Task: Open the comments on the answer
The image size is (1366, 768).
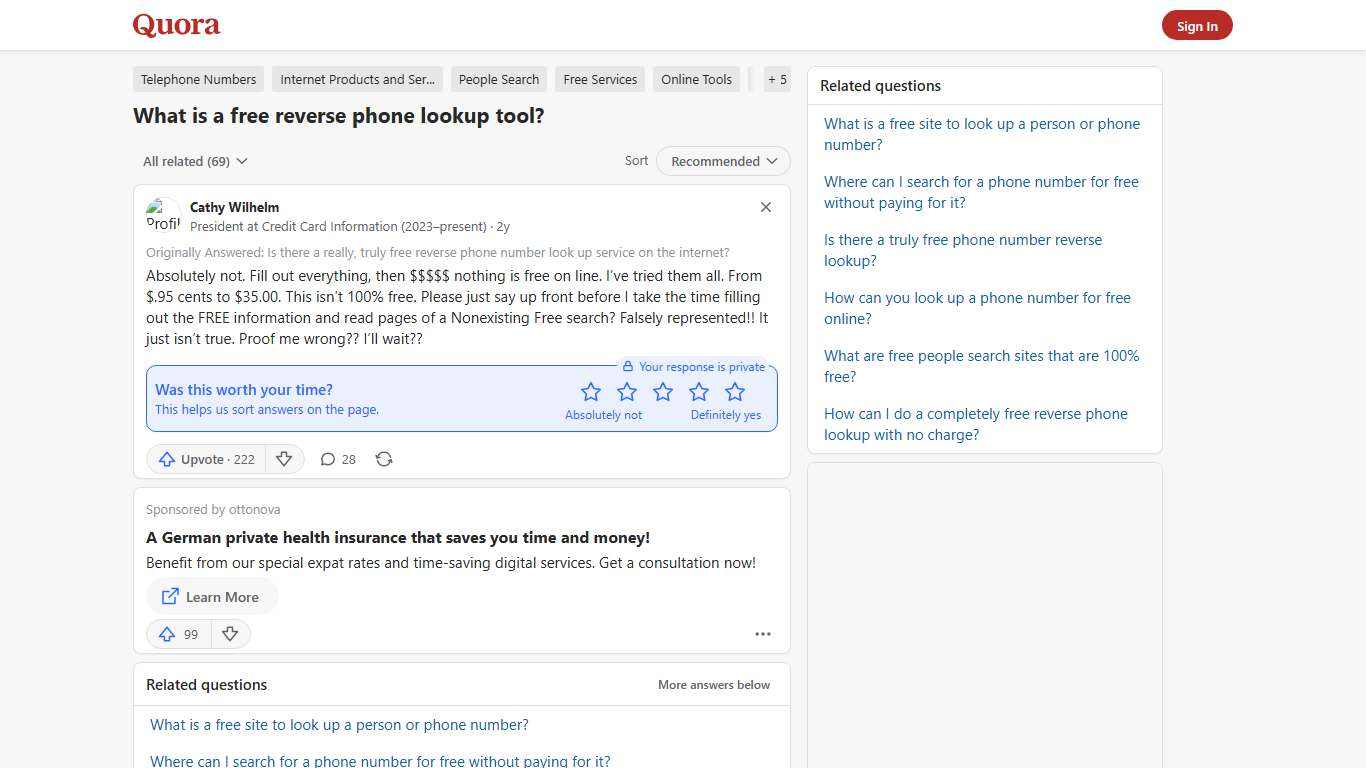Action: point(337,459)
